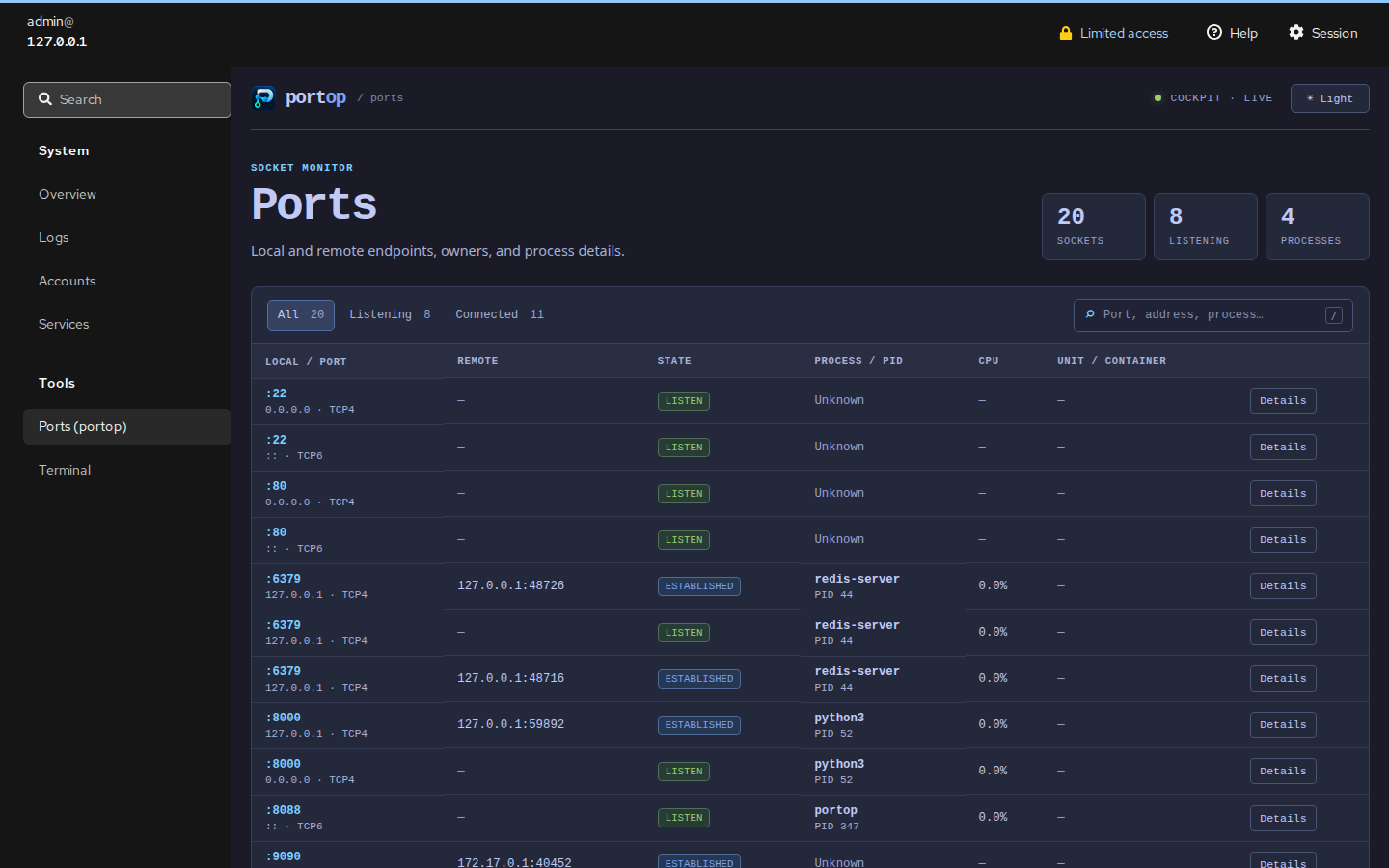
Task: Click the Limited access lock icon
Action: (1066, 33)
